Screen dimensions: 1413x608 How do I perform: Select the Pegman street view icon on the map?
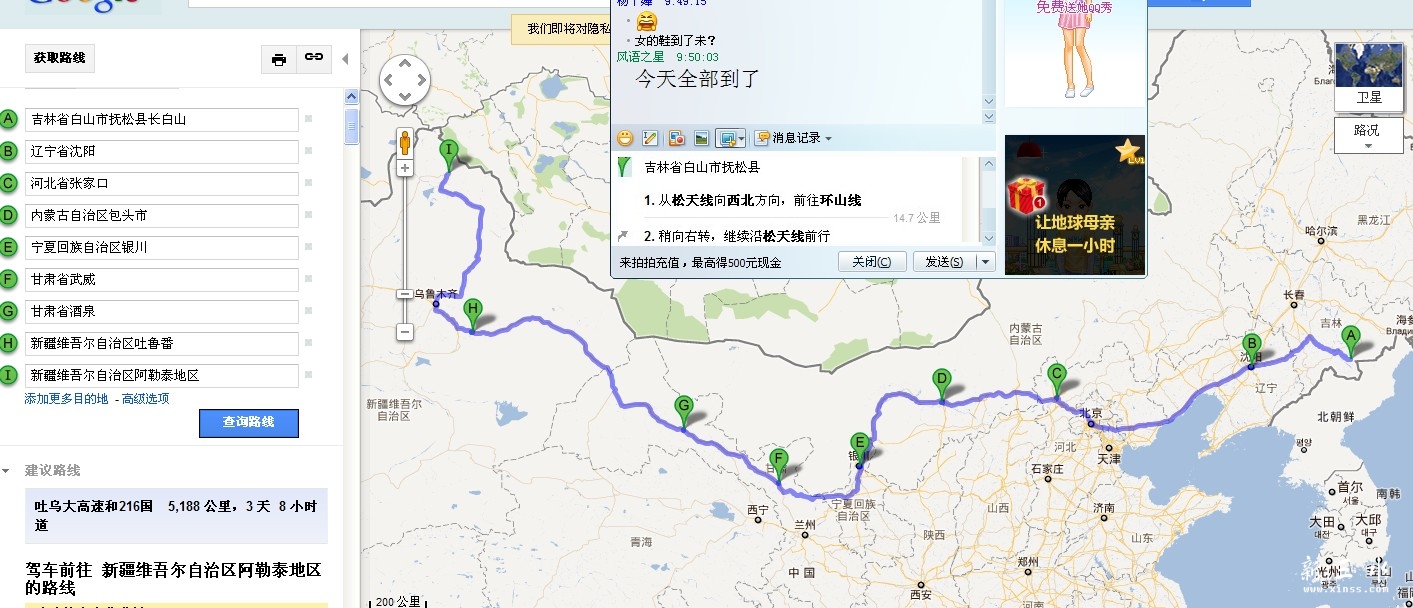coord(404,142)
